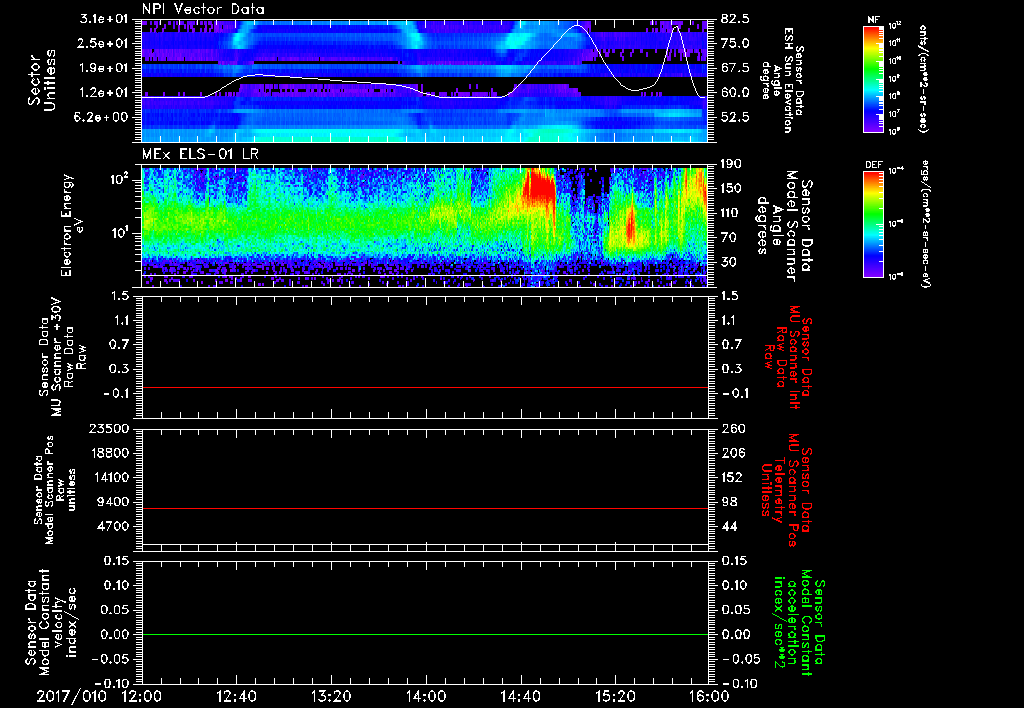Click the 110 scanner angle tick
Viewport: 1024px width, 708px height.
[731, 213]
